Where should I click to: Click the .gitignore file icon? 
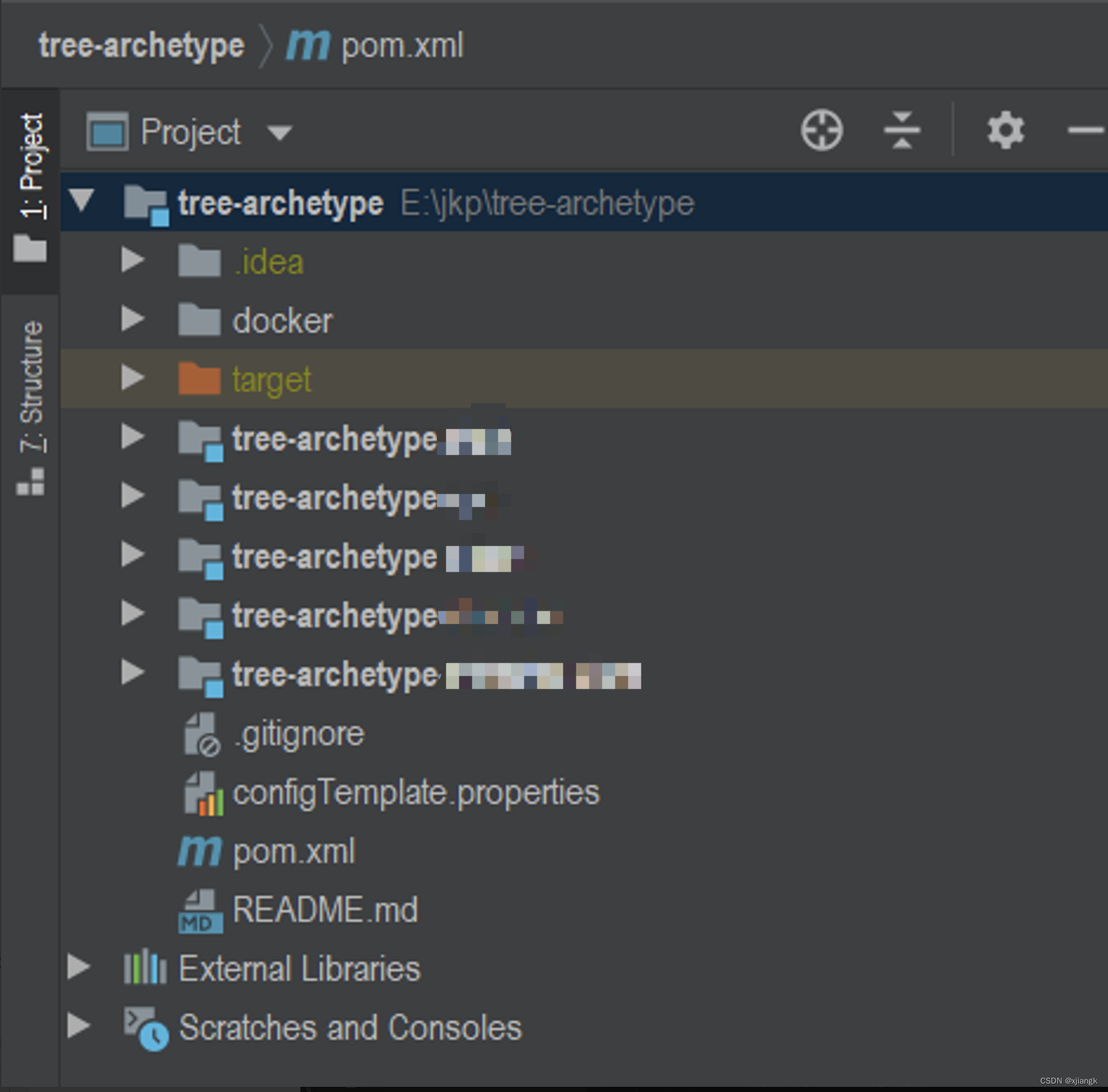click(202, 734)
